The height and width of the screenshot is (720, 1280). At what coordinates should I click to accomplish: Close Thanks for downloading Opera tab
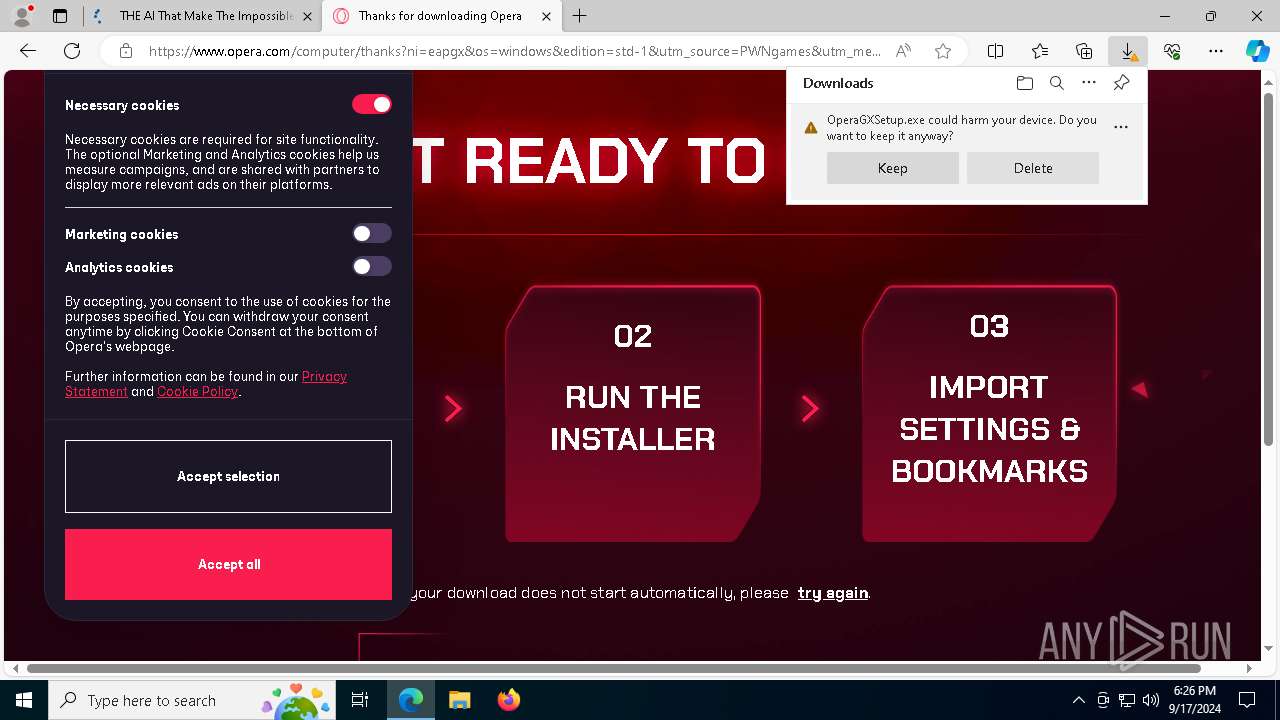(x=546, y=16)
